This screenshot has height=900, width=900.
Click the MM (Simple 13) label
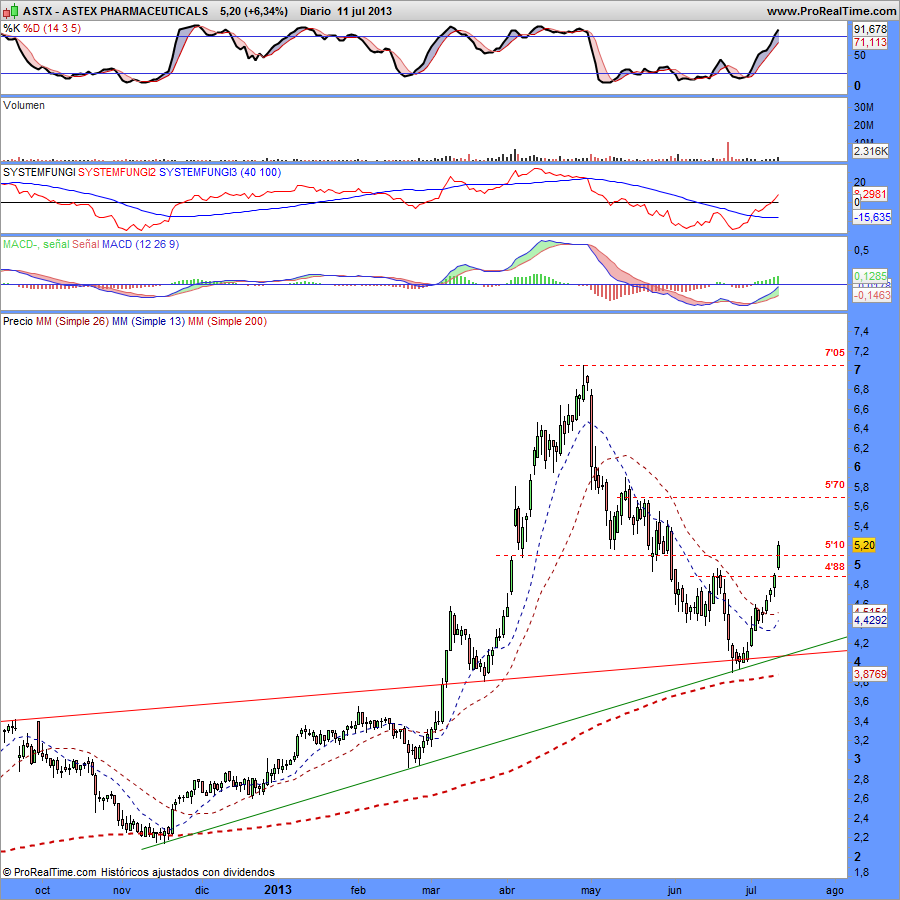coord(148,321)
